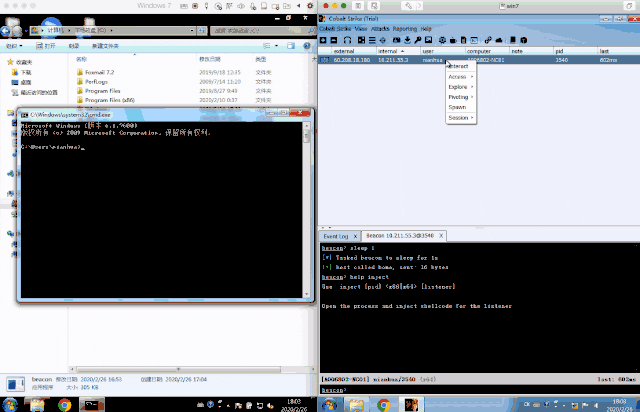Click the cmd icon in the left taskbar

(x=94, y=405)
